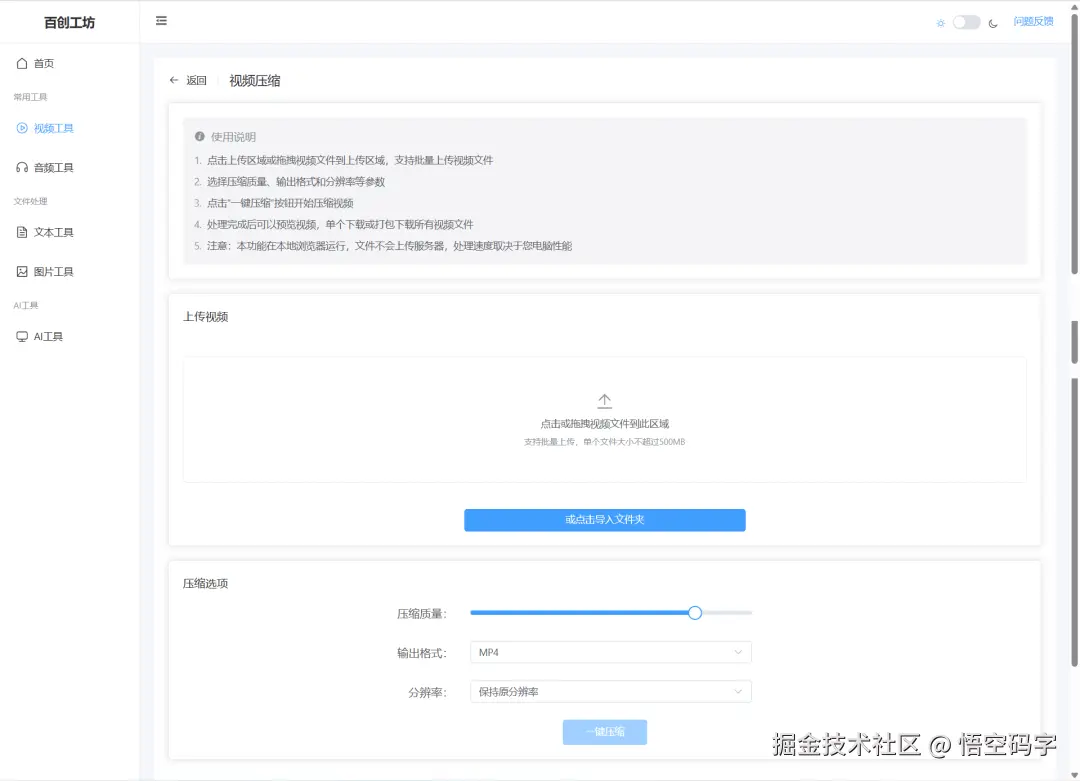Open the 输出格式 MP4 dropdown
This screenshot has height=781, width=1080.
(610, 651)
